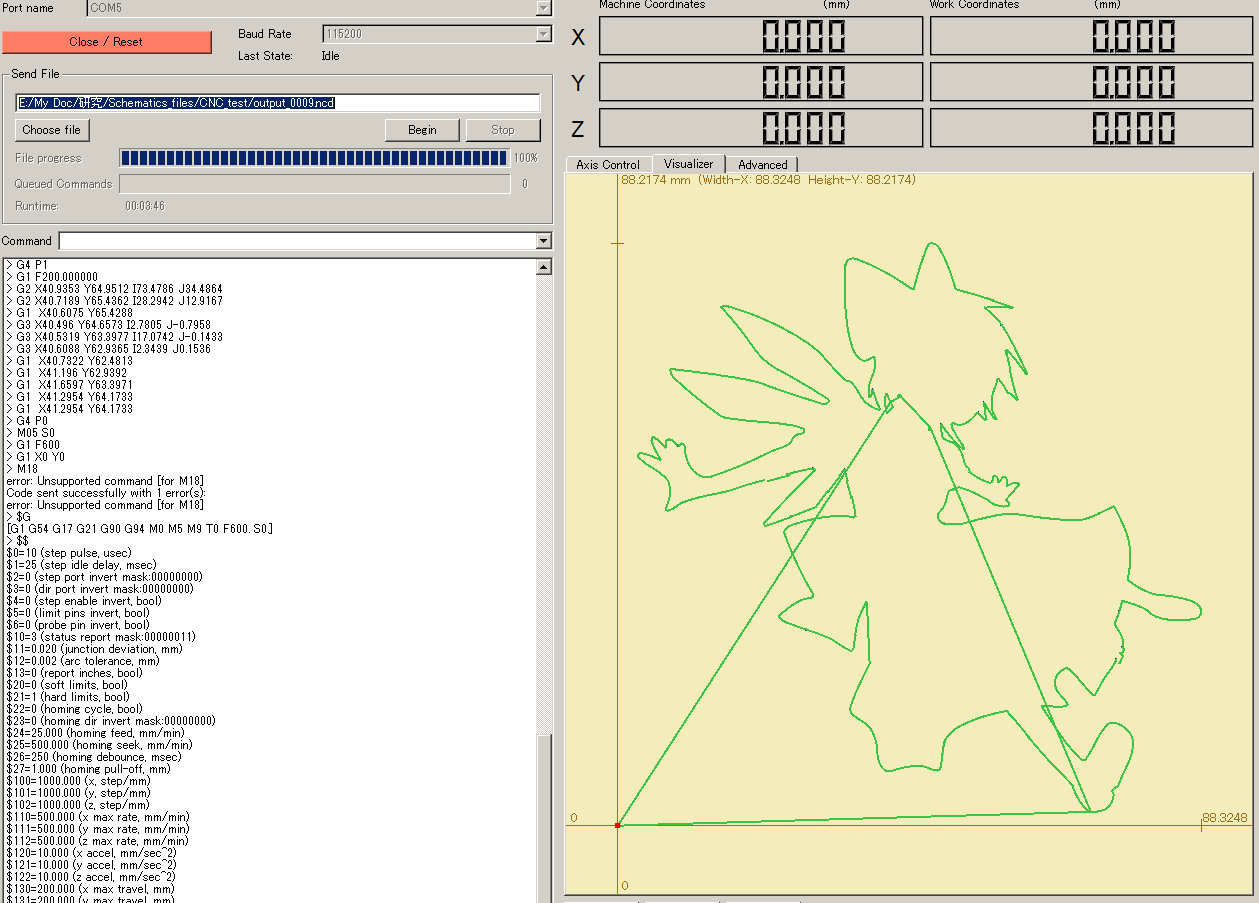Click the '$120=10.000 (x accel, mm/sec^2)' line

(x=91, y=853)
